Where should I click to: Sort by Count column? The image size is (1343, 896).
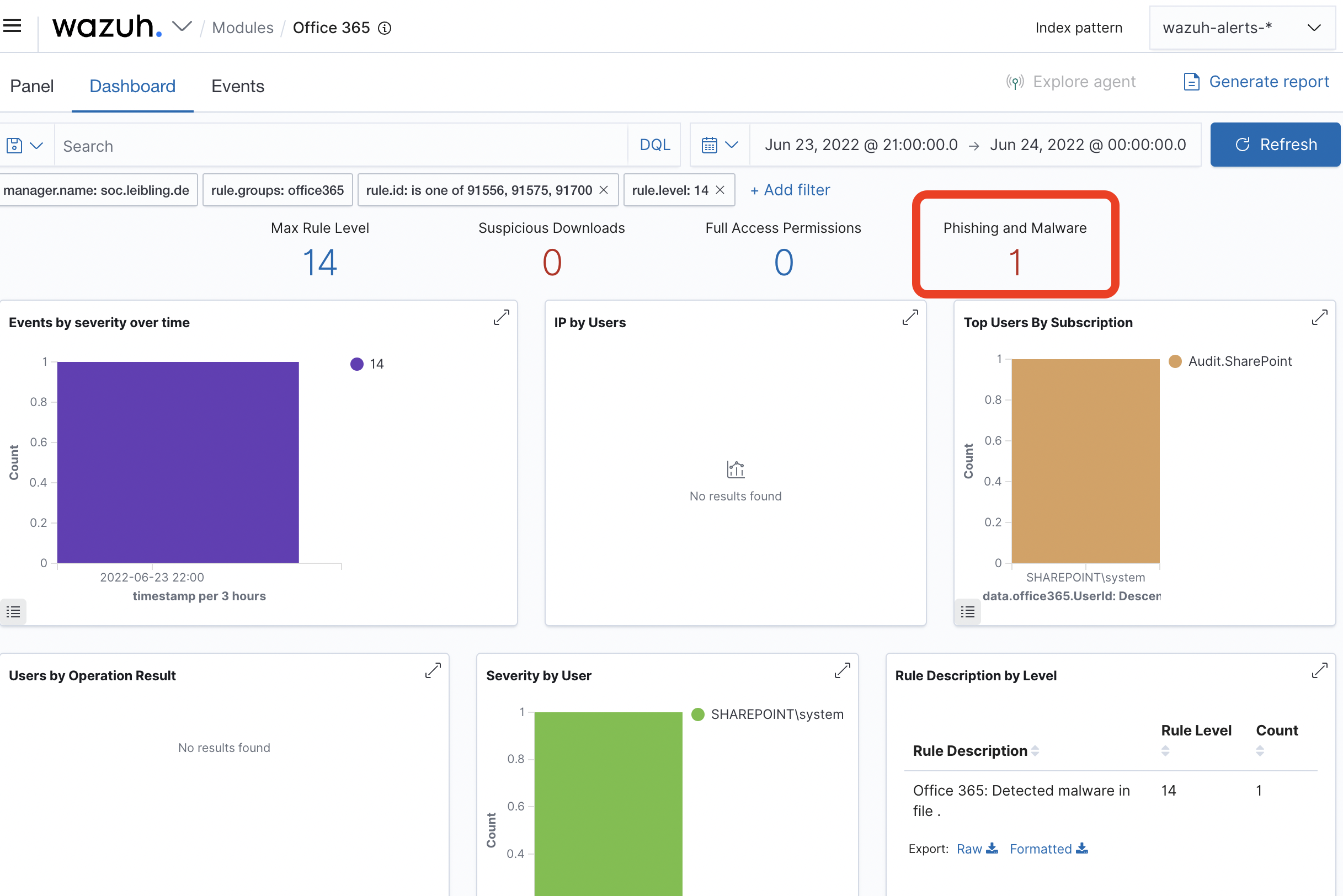click(x=1277, y=740)
